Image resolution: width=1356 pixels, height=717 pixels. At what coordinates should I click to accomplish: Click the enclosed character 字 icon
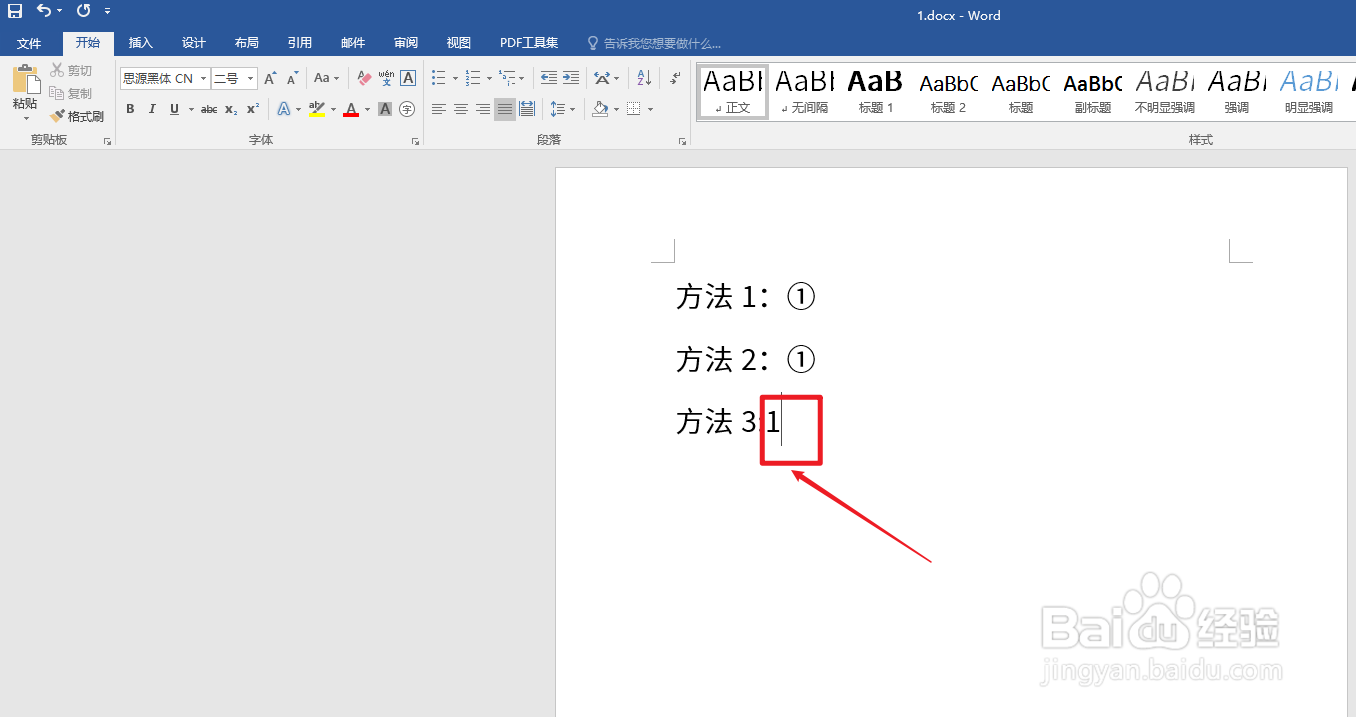(407, 109)
